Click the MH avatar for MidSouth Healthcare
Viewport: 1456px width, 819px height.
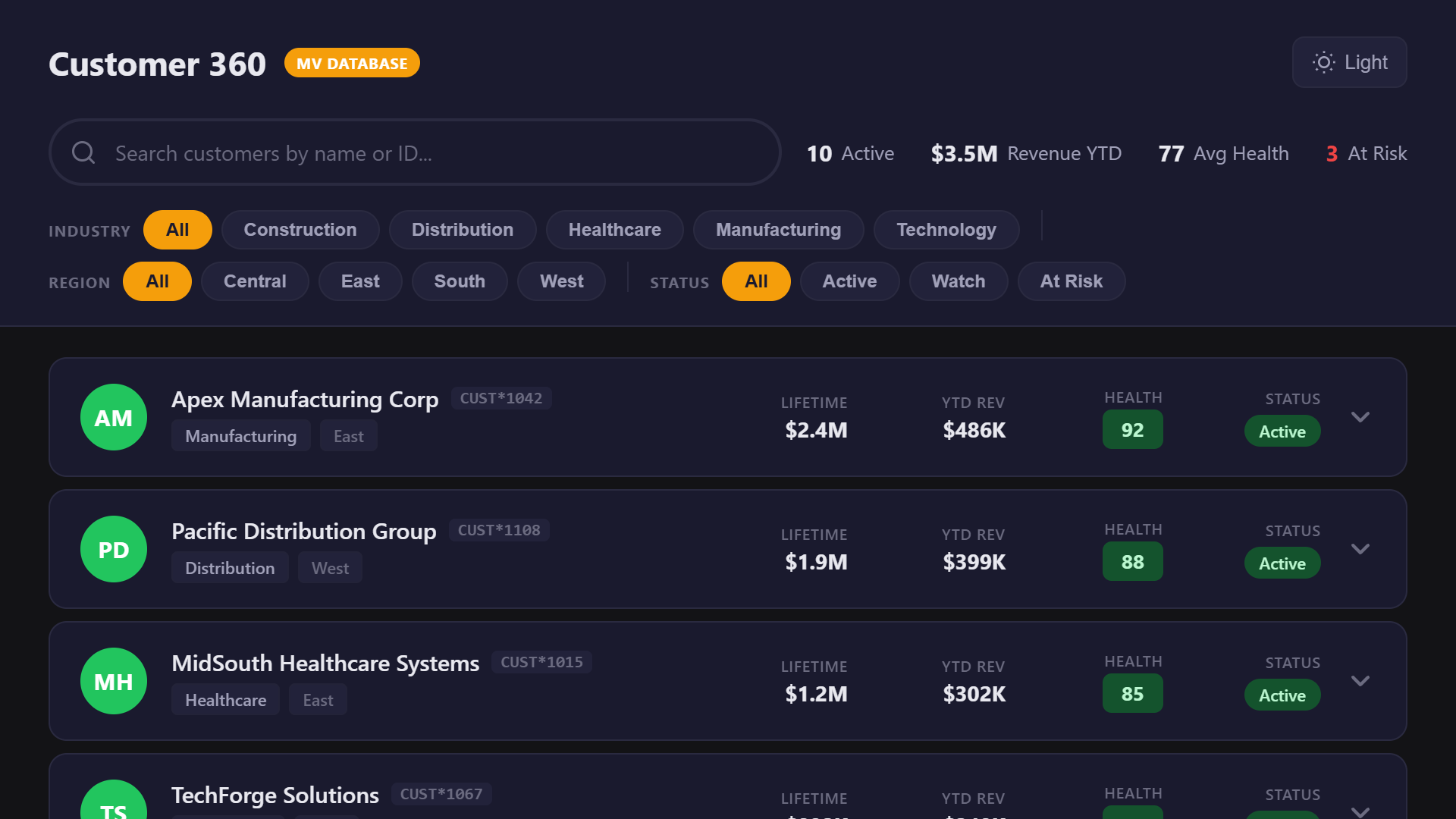tap(114, 681)
